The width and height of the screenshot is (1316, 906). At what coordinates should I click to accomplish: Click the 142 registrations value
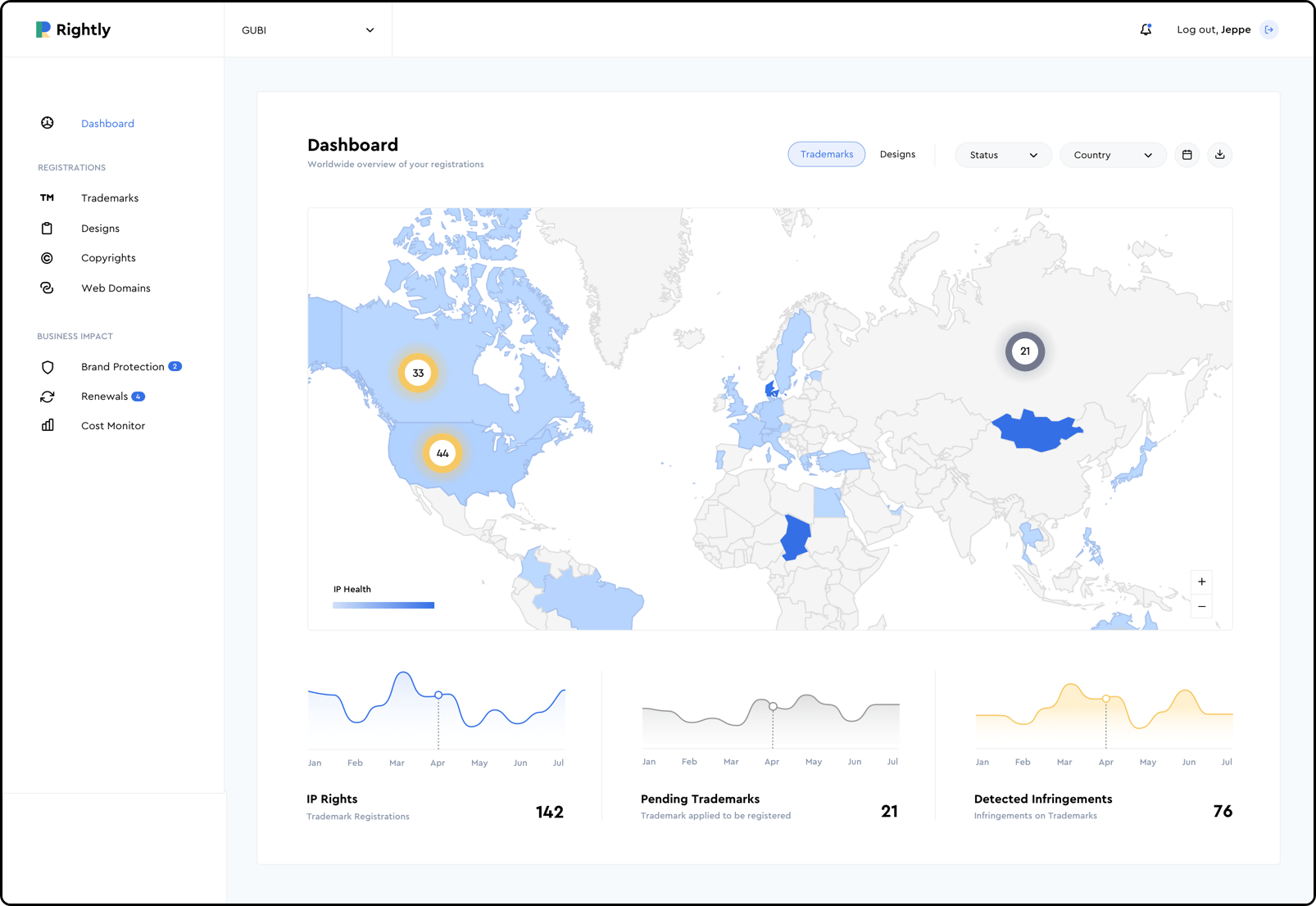click(x=550, y=812)
